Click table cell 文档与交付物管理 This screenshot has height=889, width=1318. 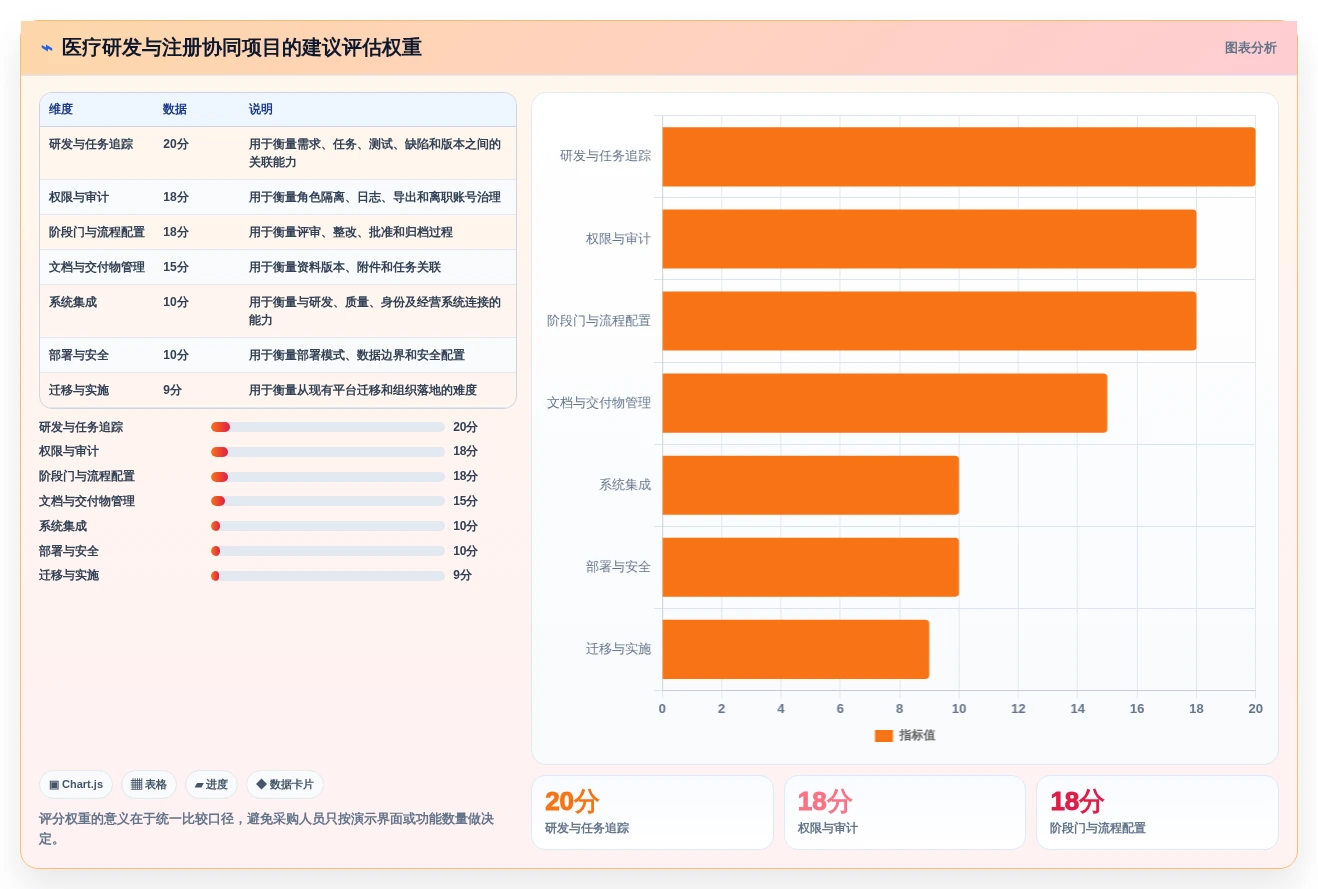point(97,267)
